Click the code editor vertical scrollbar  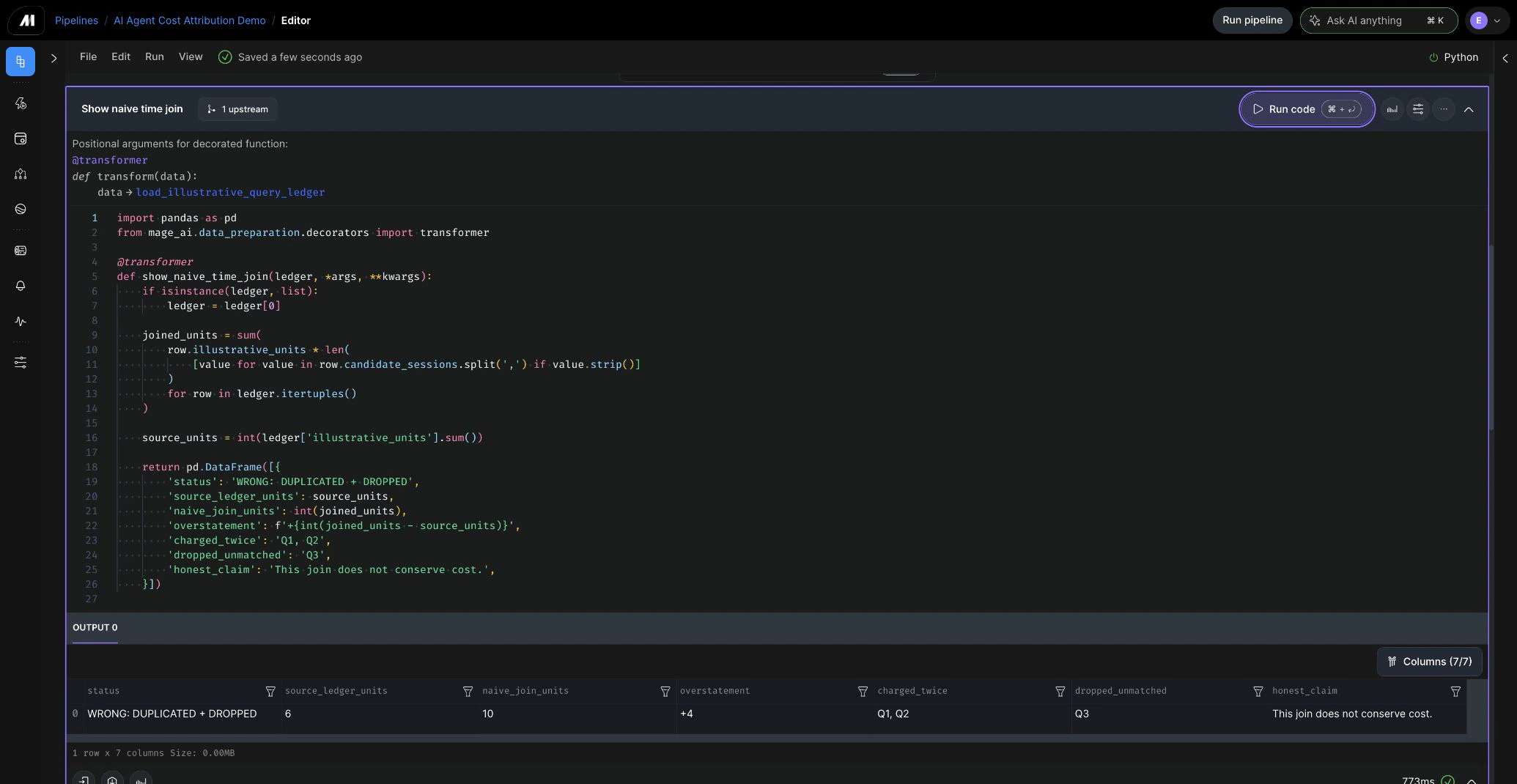[1491, 337]
